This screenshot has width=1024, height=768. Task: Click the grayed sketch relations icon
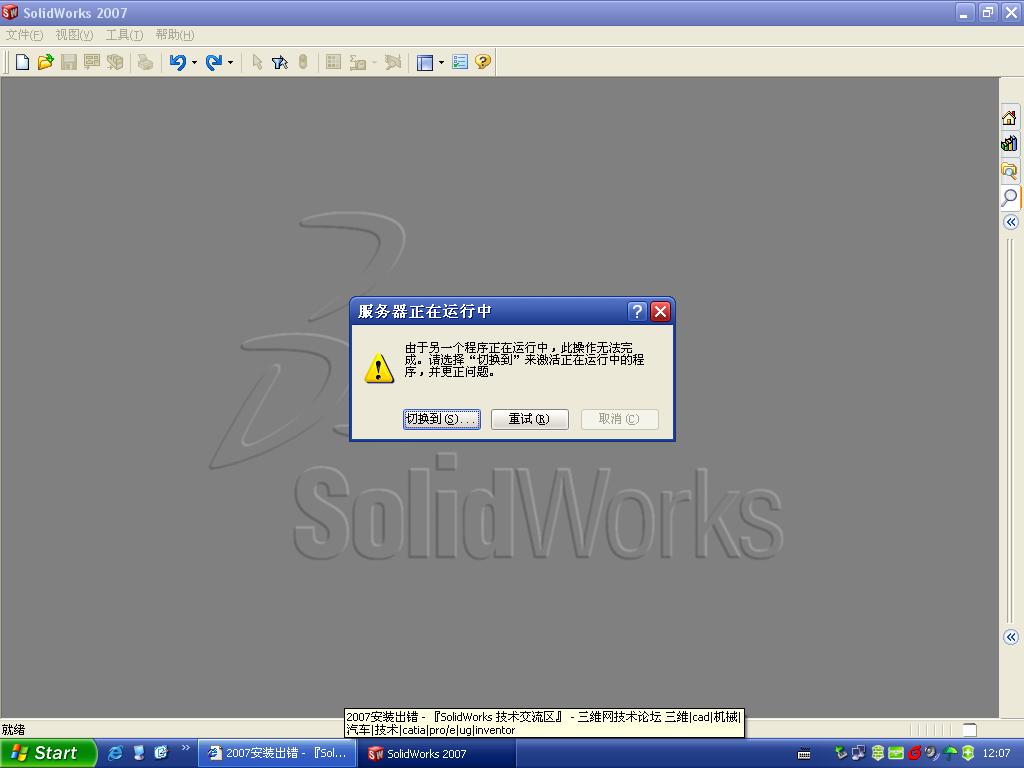(x=392, y=62)
